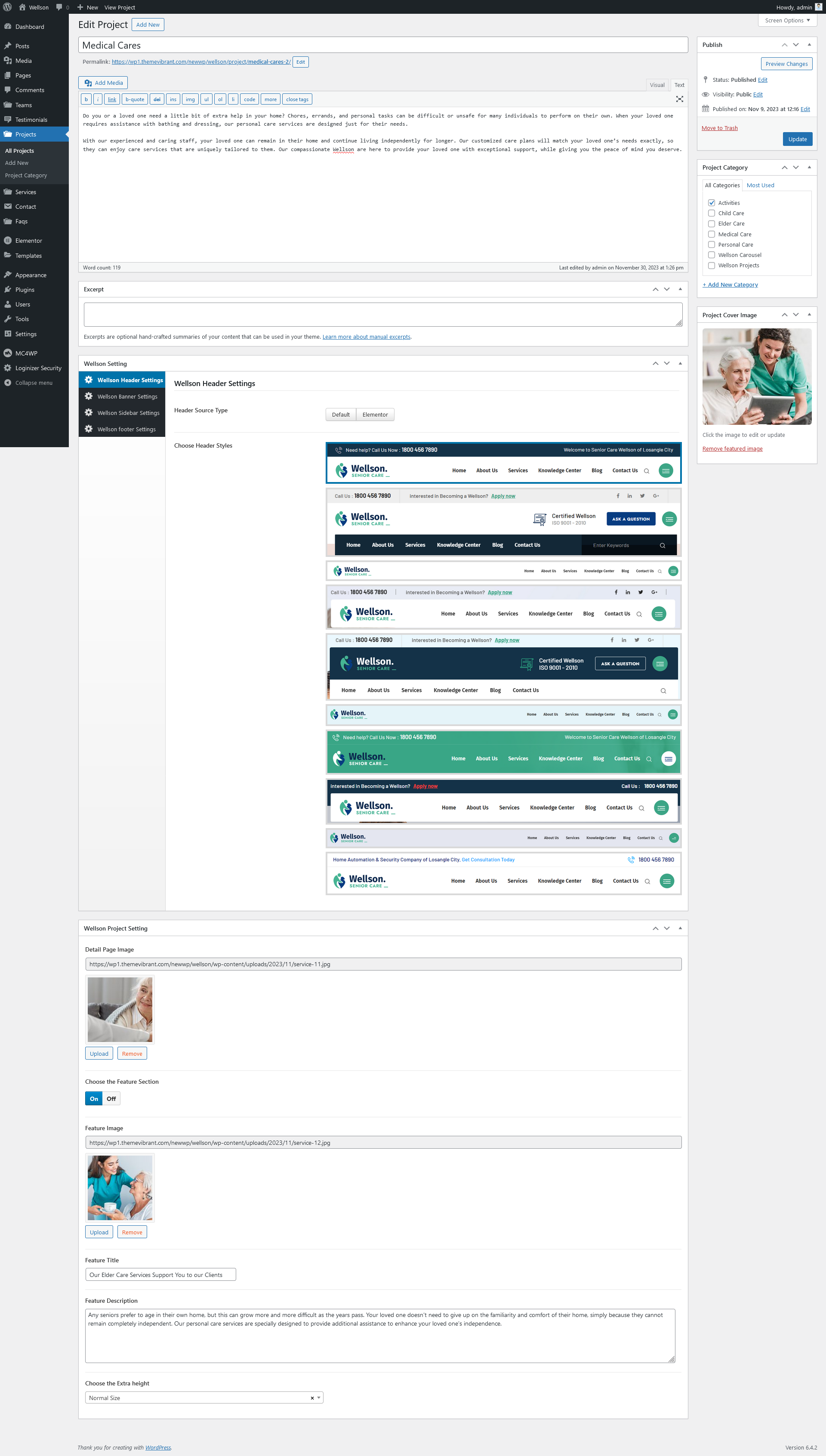This screenshot has width=826, height=1456.
Task: Click the Elementor sidebar icon
Action: tap(7, 241)
